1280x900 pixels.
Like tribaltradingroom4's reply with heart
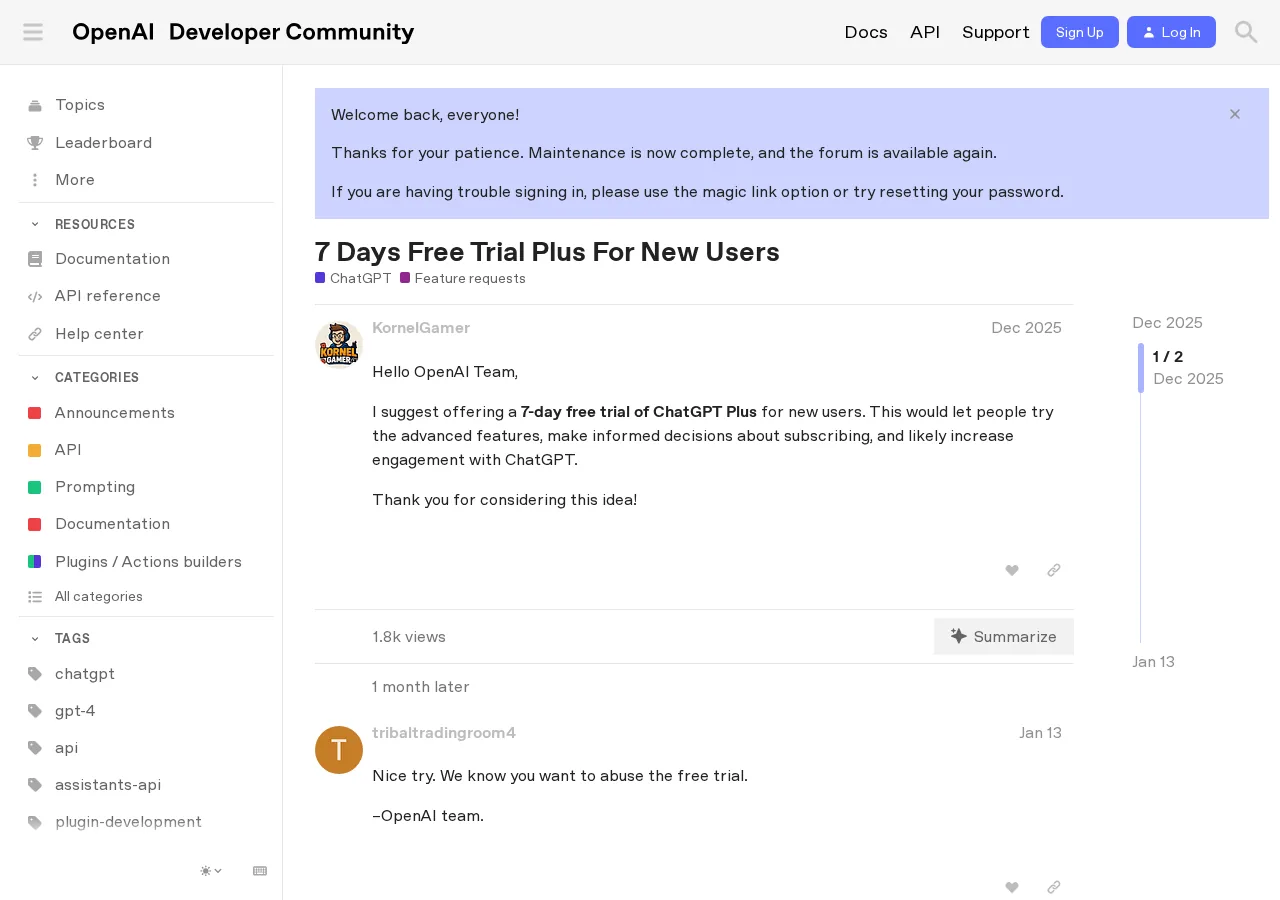pyautogui.click(x=1012, y=887)
